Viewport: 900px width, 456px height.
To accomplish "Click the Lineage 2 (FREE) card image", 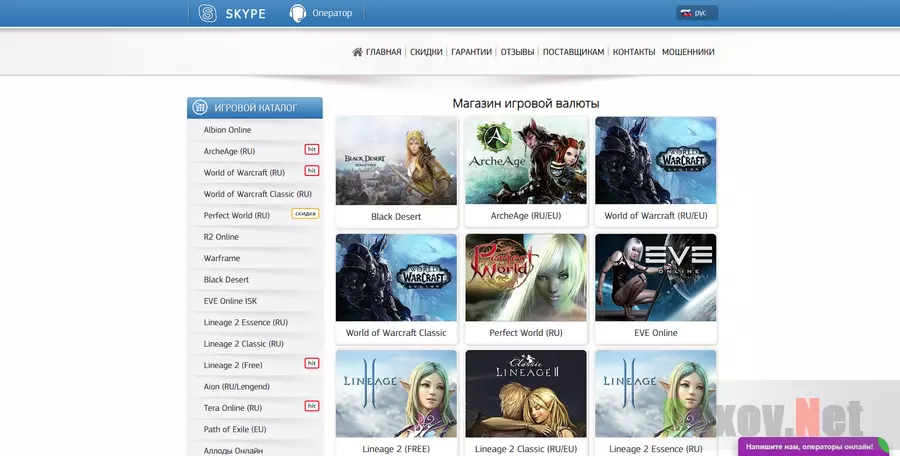I will click(396, 394).
